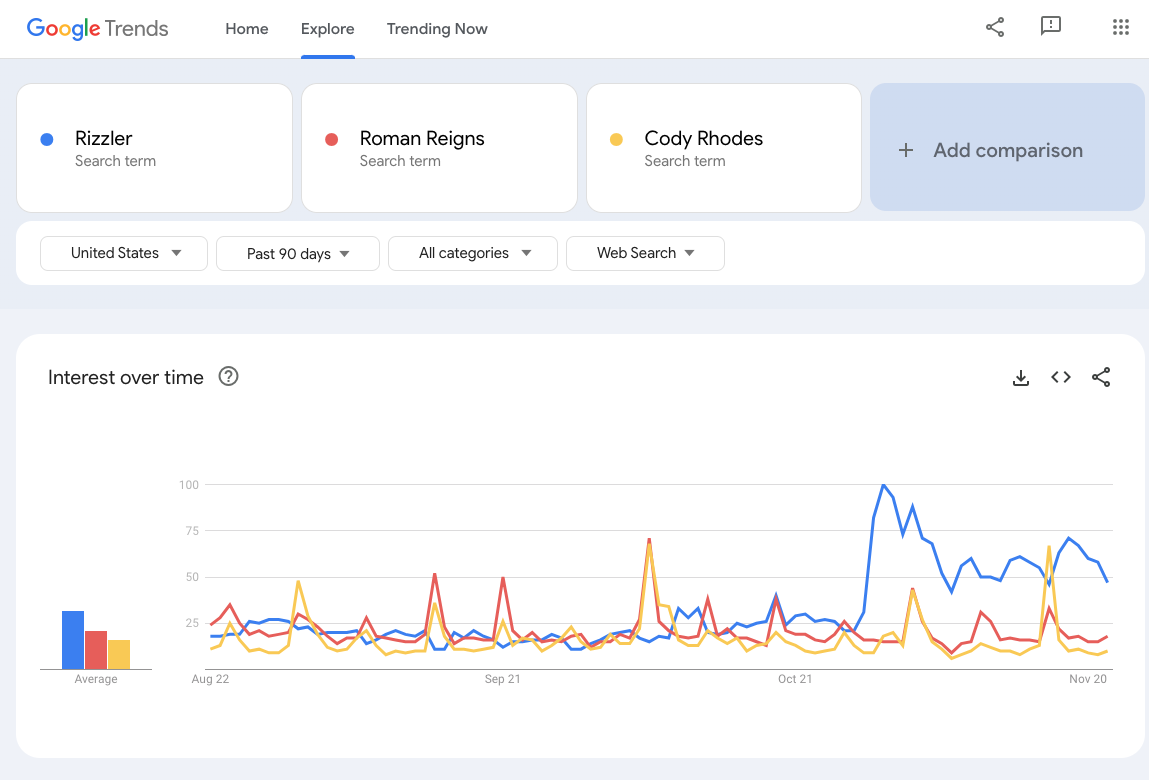Go to Trending Now tab
This screenshot has height=780, width=1149.
tap(437, 29)
